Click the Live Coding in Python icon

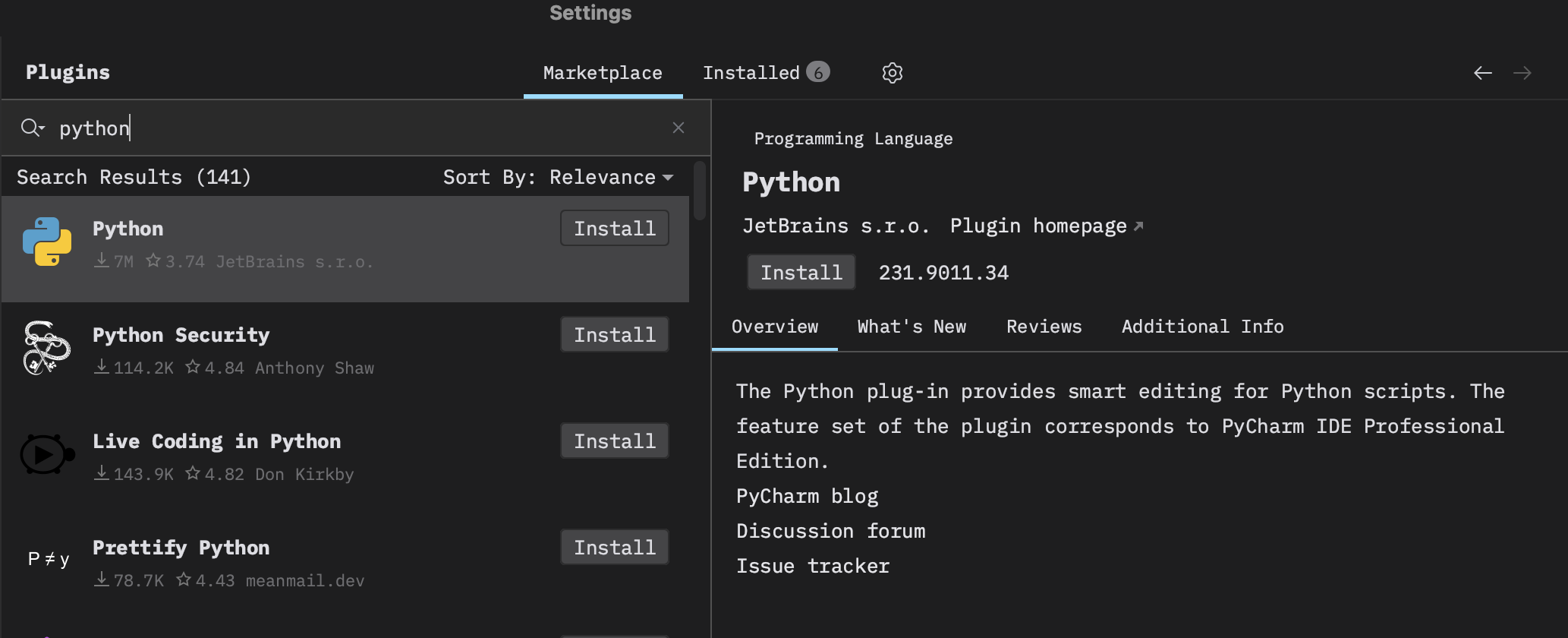pos(47,454)
